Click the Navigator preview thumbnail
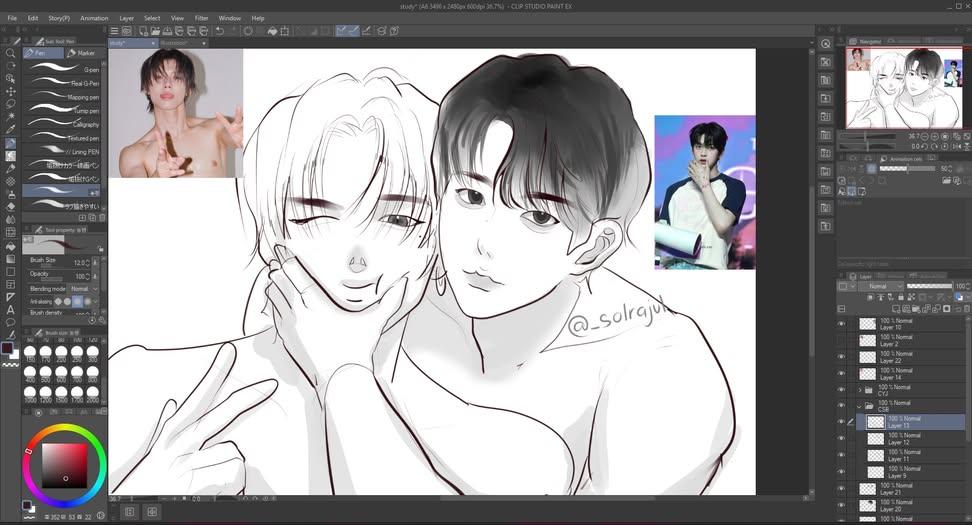Image resolution: width=972 pixels, height=525 pixels. pyautogui.click(x=904, y=88)
